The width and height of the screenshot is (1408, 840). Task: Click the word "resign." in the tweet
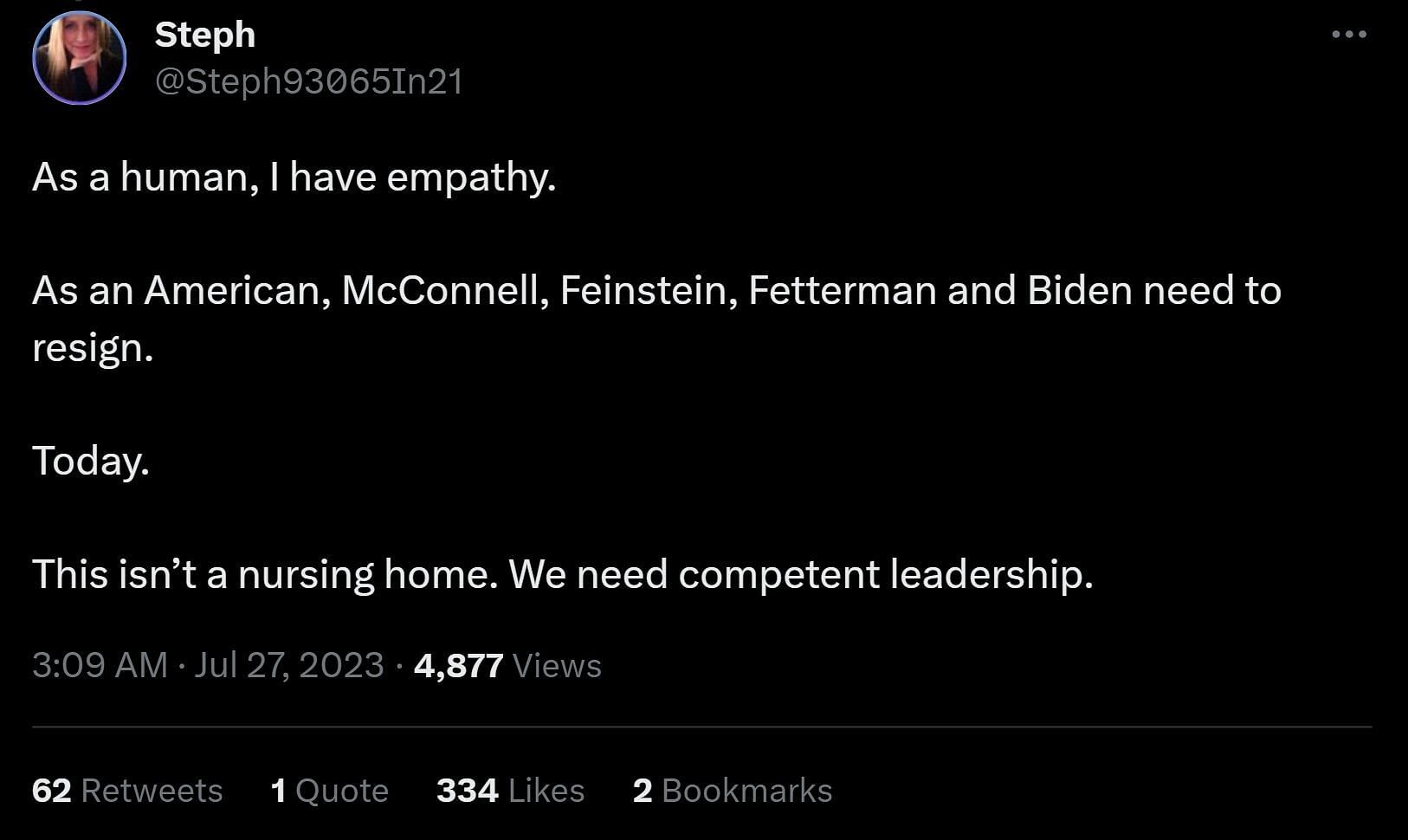[x=93, y=348]
